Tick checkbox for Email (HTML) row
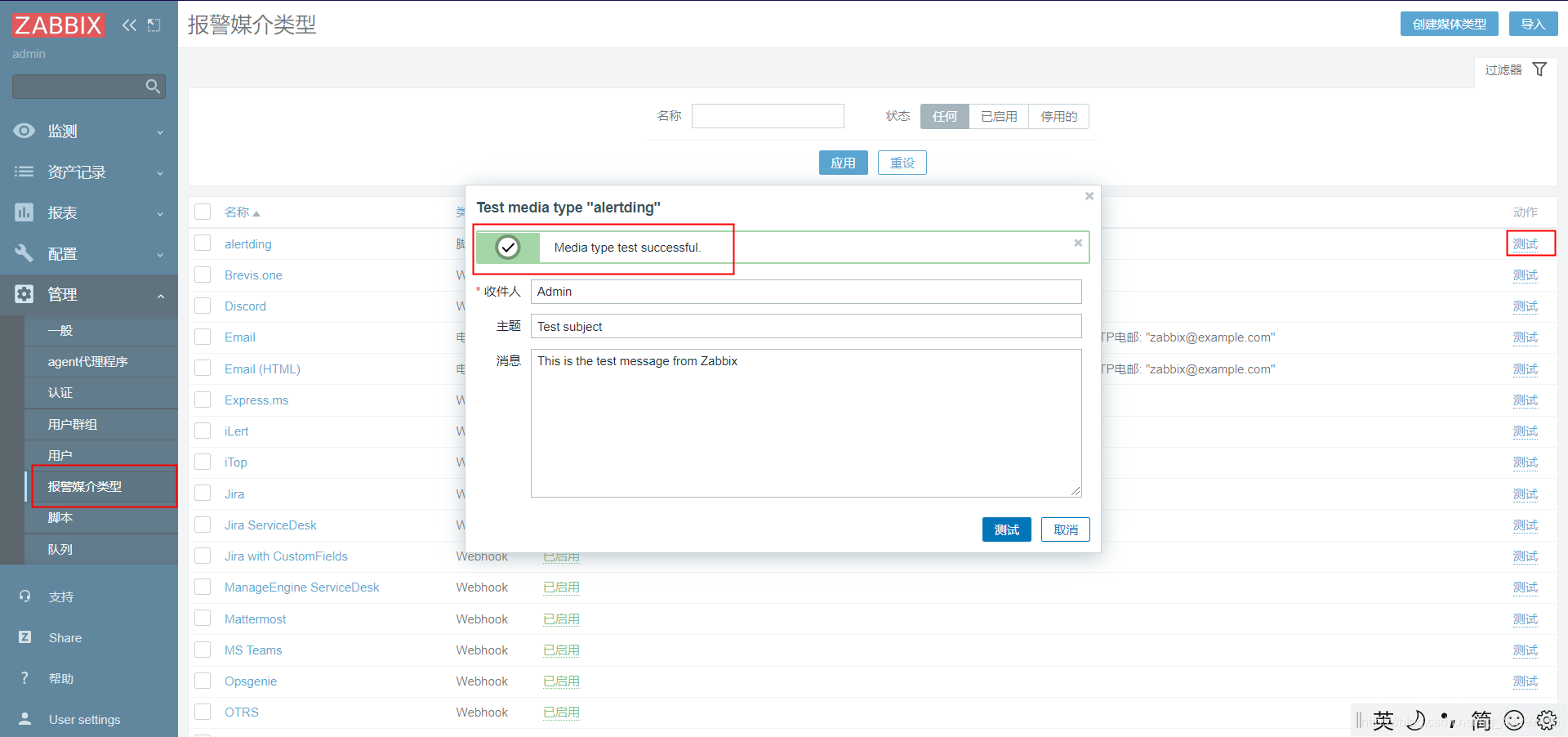The height and width of the screenshot is (737, 1568). [x=203, y=368]
